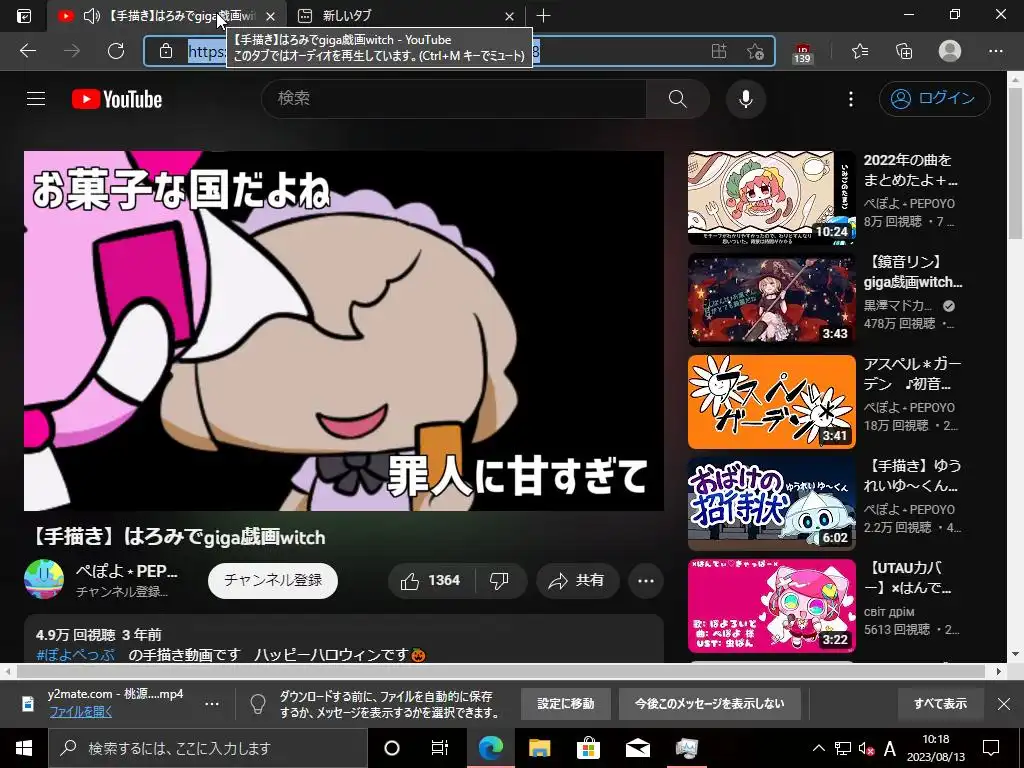Select the はろみでgiga戯画witch YouTube tab

[167, 16]
